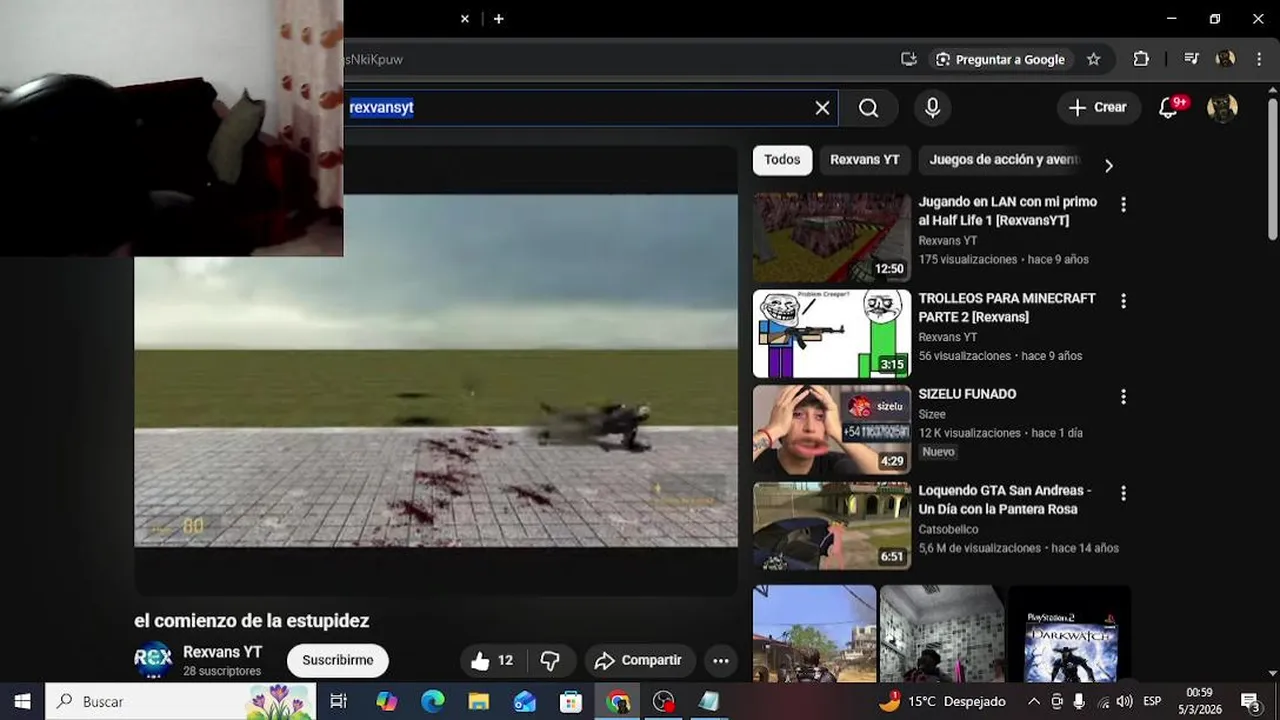1280x720 pixels.
Task: Open Outlook from the taskbar
Action: (x=525, y=701)
